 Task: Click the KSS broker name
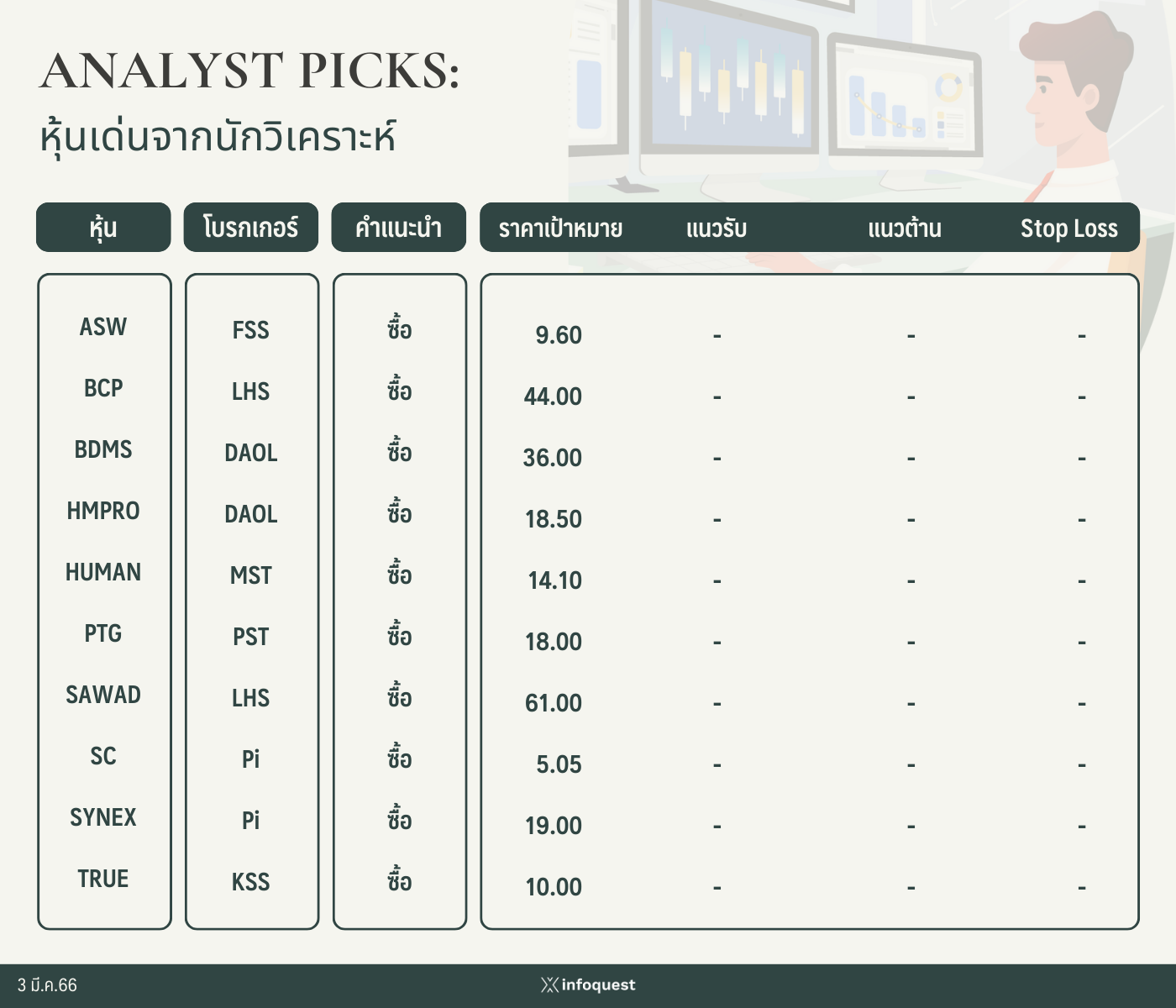(x=251, y=882)
